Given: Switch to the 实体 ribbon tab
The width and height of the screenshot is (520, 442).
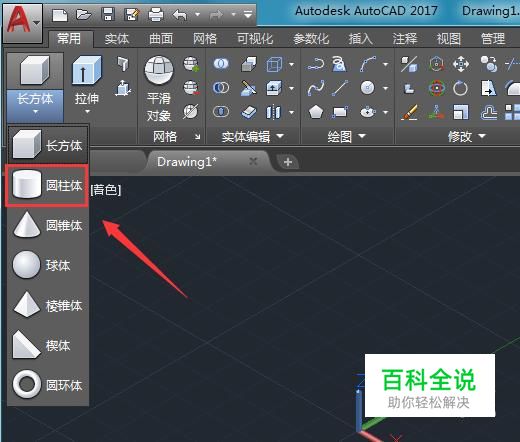Looking at the screenshot, I should [x=117, y=39].
